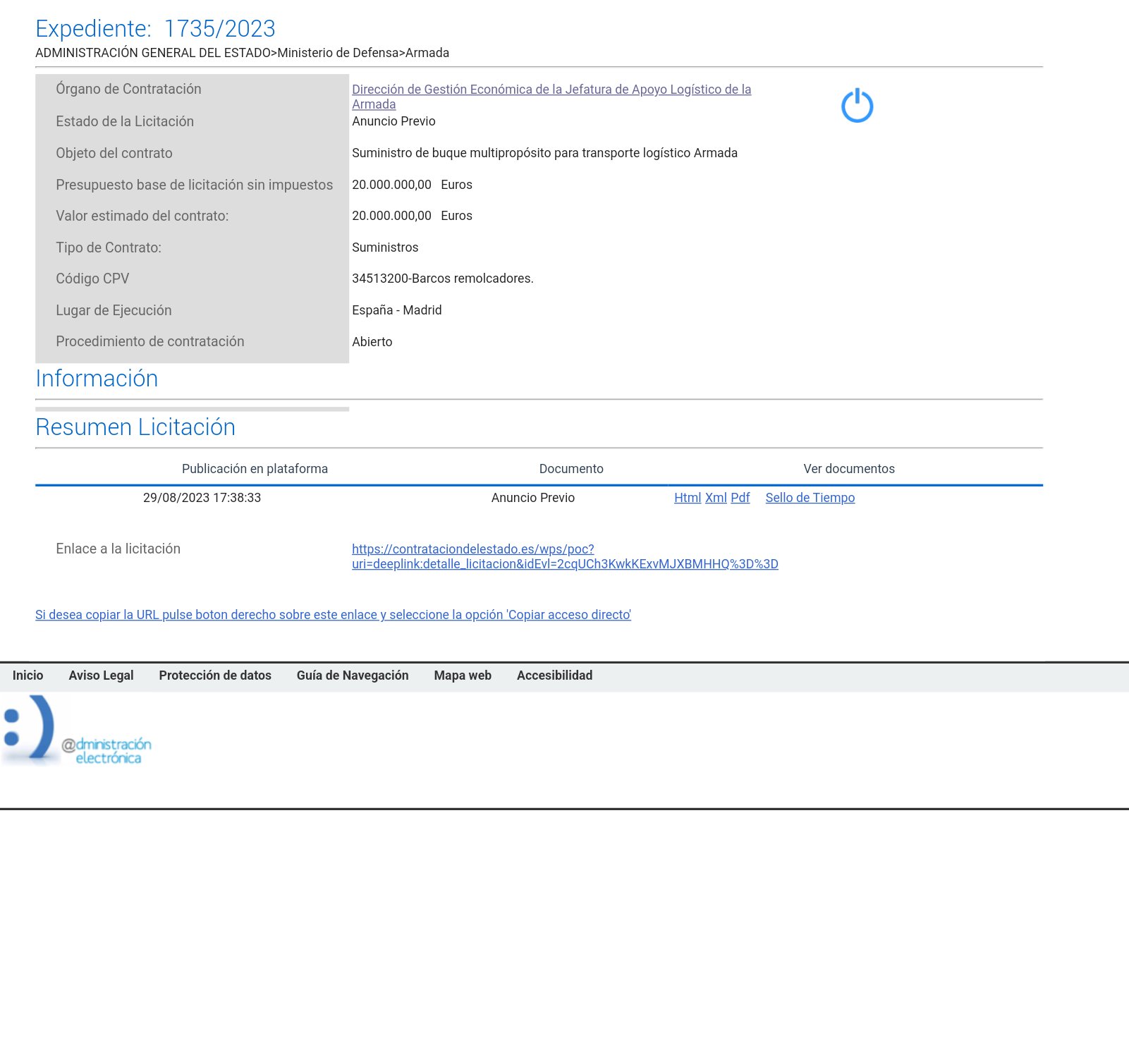Open the Xml document link
This screenshot has height=1064, width=1129.
(x=716, y=498)
